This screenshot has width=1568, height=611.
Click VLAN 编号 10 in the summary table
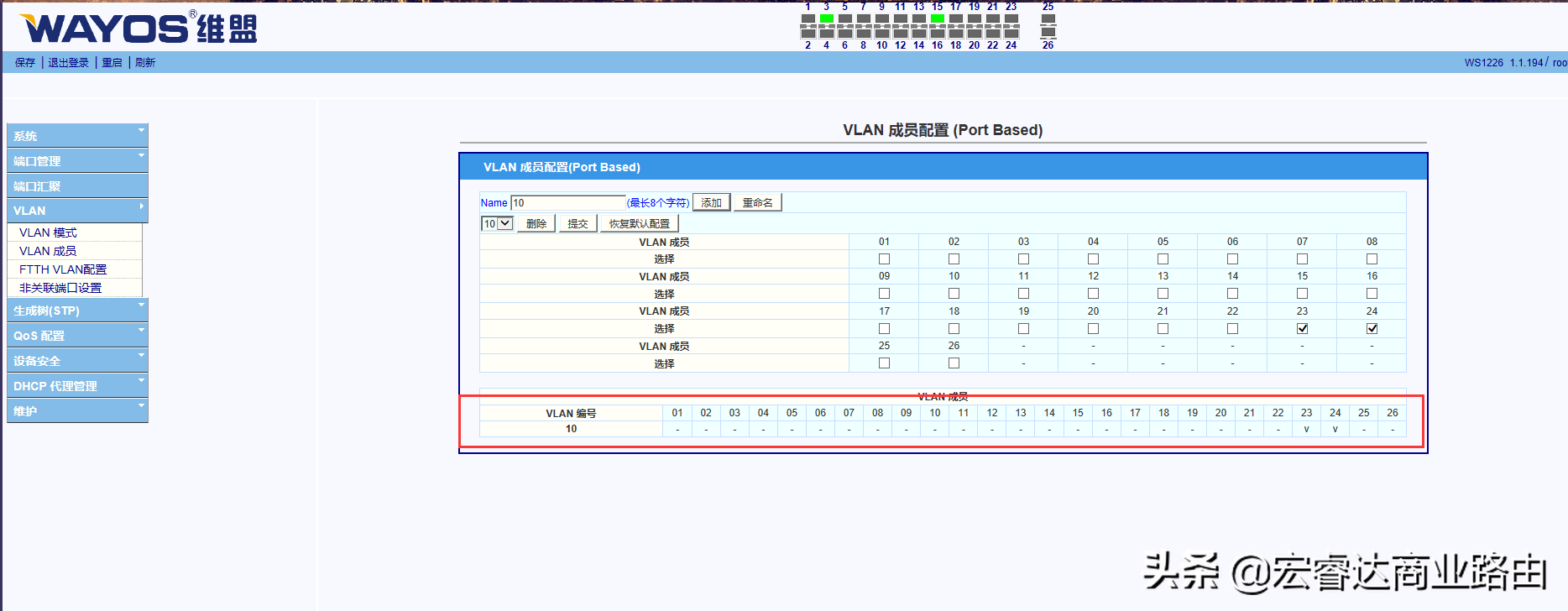click(571, 429)
